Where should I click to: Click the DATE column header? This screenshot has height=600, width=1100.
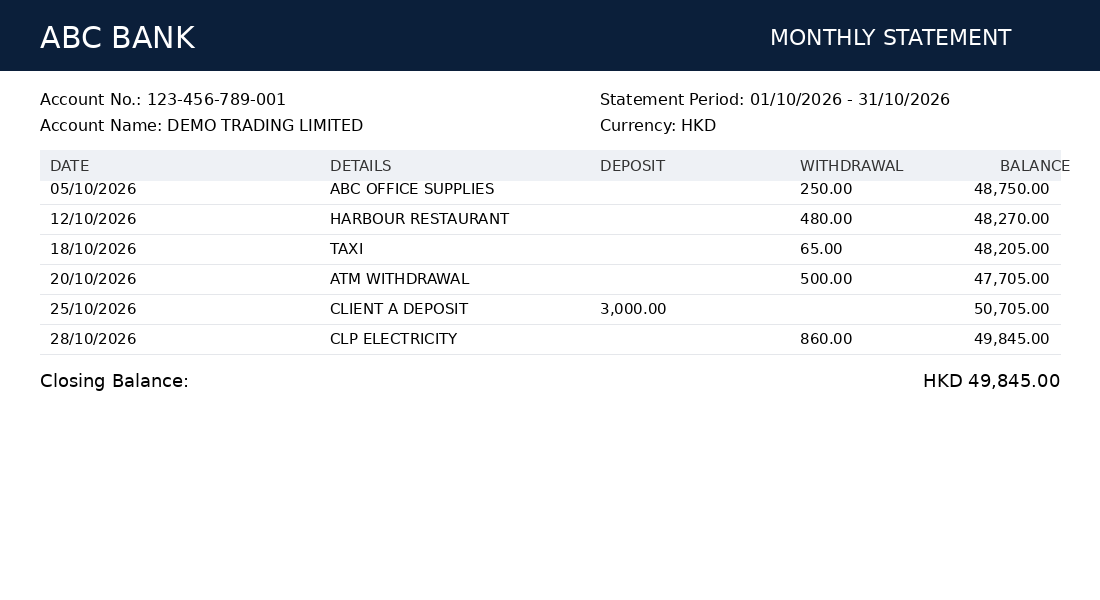click(x=69, y=166)
